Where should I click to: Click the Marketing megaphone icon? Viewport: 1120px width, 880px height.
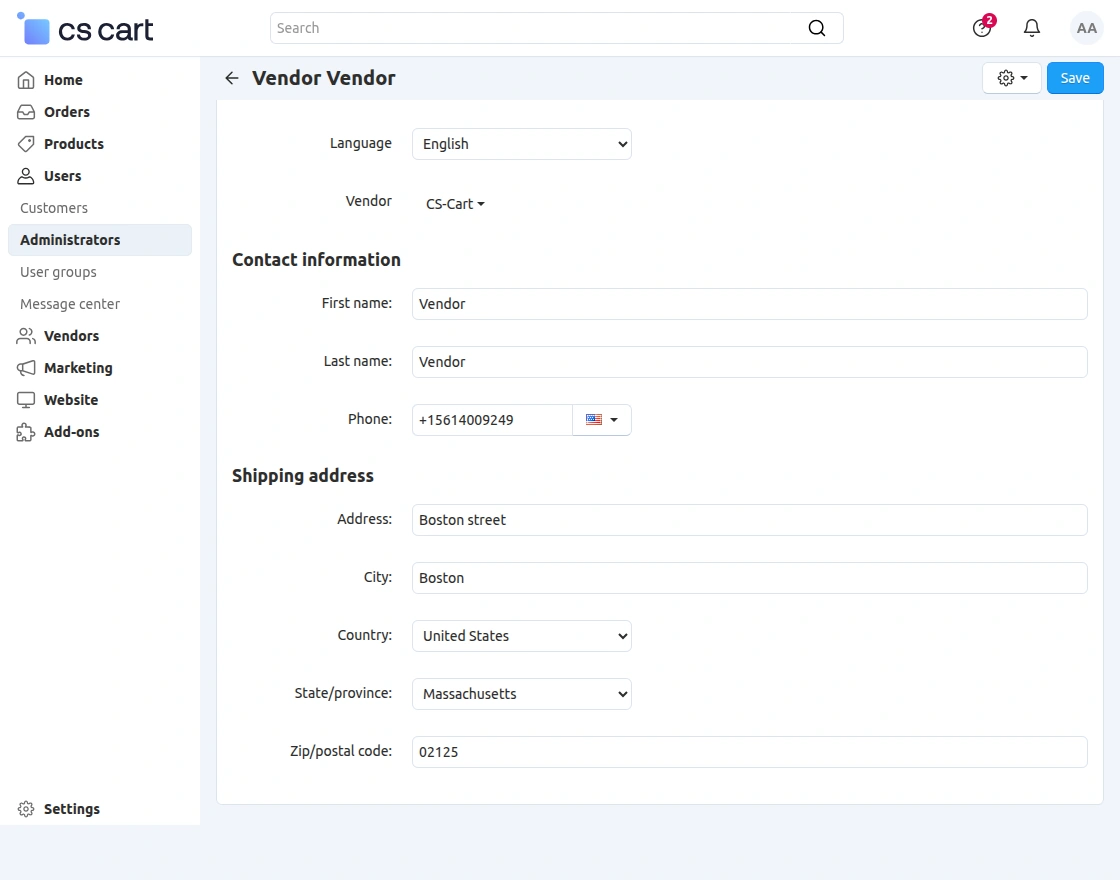pyautogui.click(x=25, y=367)
